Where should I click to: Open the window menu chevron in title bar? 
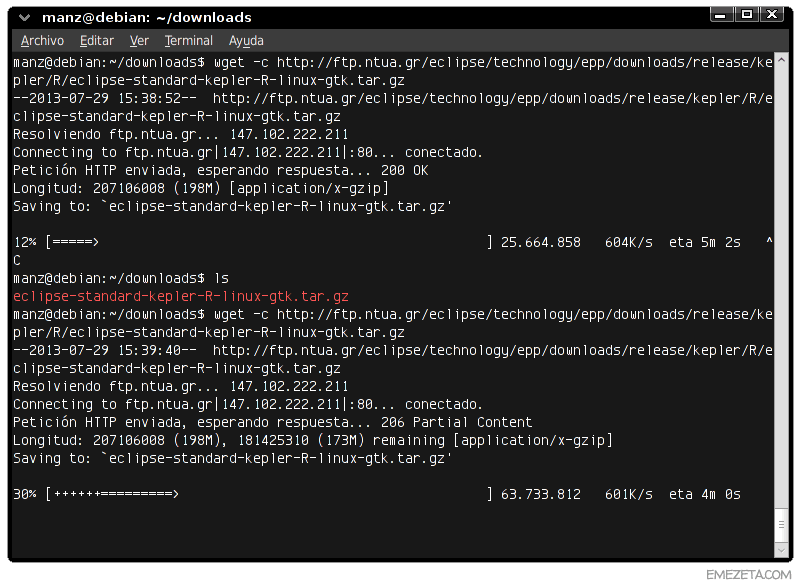(24, 18)
